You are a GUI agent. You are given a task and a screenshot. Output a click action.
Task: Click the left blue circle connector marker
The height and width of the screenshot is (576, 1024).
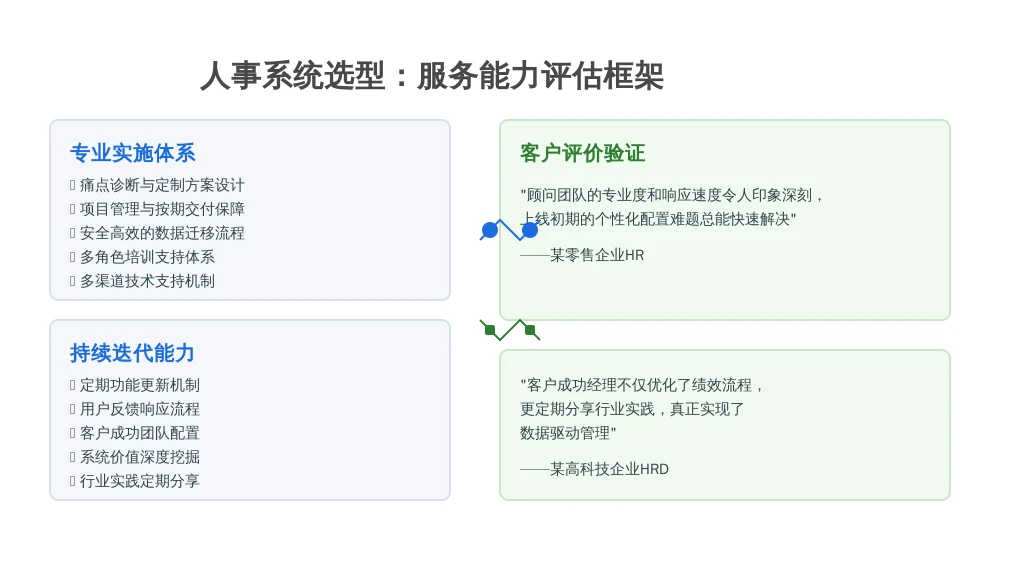[x=489, y=230]
